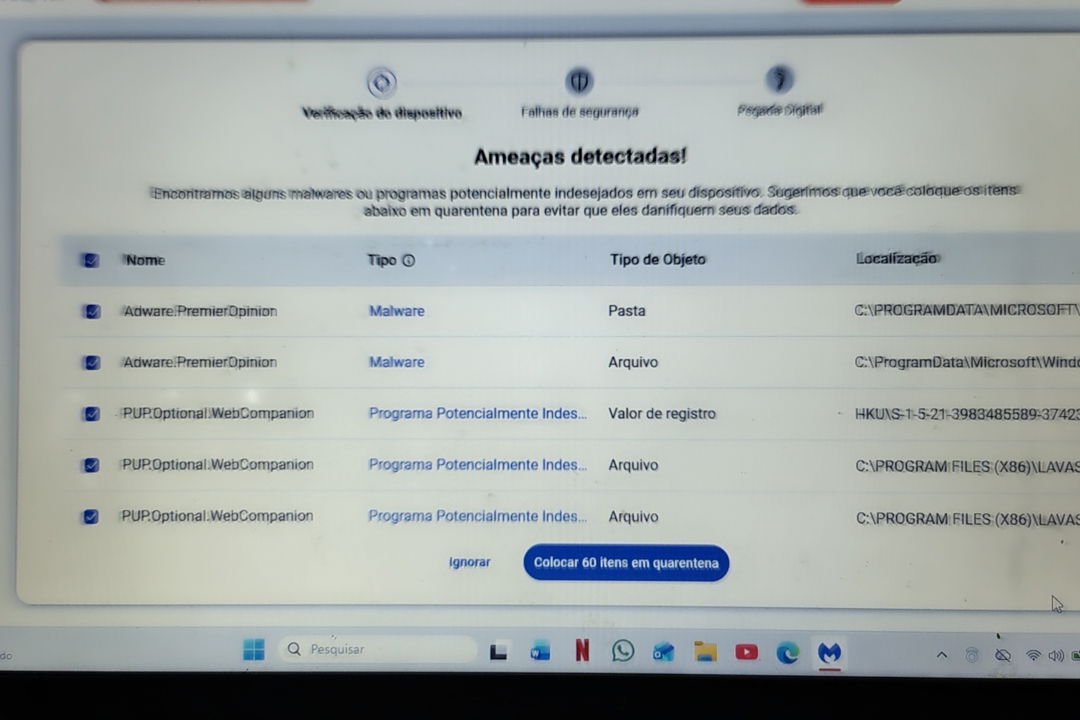Uncheck Adware.PremierOpinion Arquivo row checkbox
The width and height of the screenshot is (1080, 720).
92,362
